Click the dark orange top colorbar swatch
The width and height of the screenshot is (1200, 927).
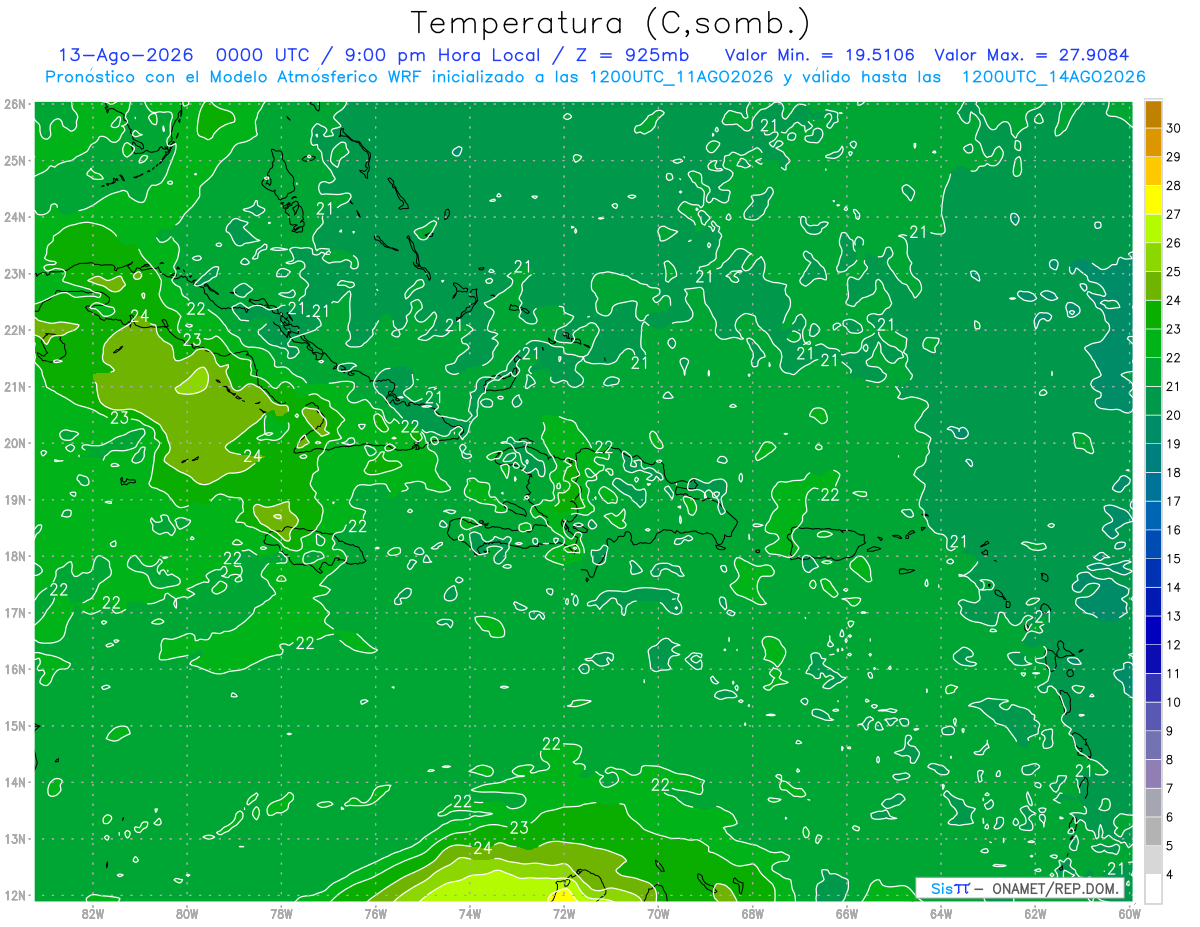(x=1153, y=114)
